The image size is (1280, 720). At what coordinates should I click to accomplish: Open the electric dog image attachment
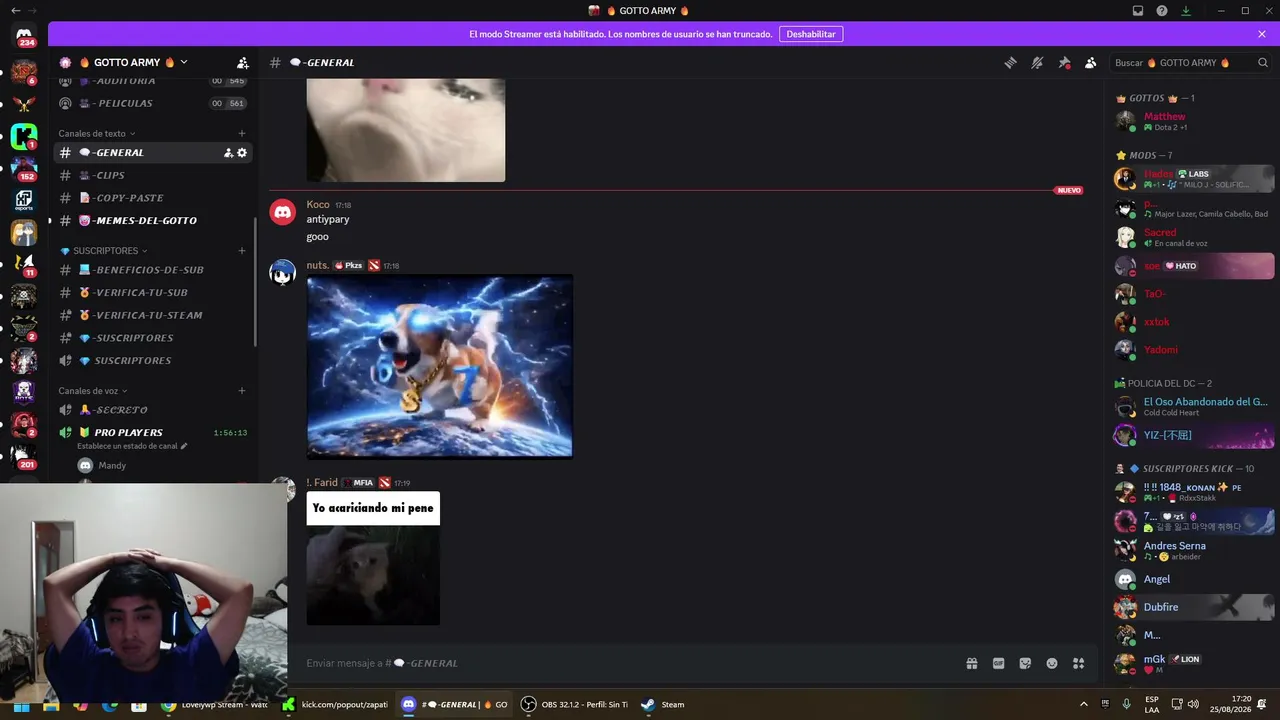(440, 366)
